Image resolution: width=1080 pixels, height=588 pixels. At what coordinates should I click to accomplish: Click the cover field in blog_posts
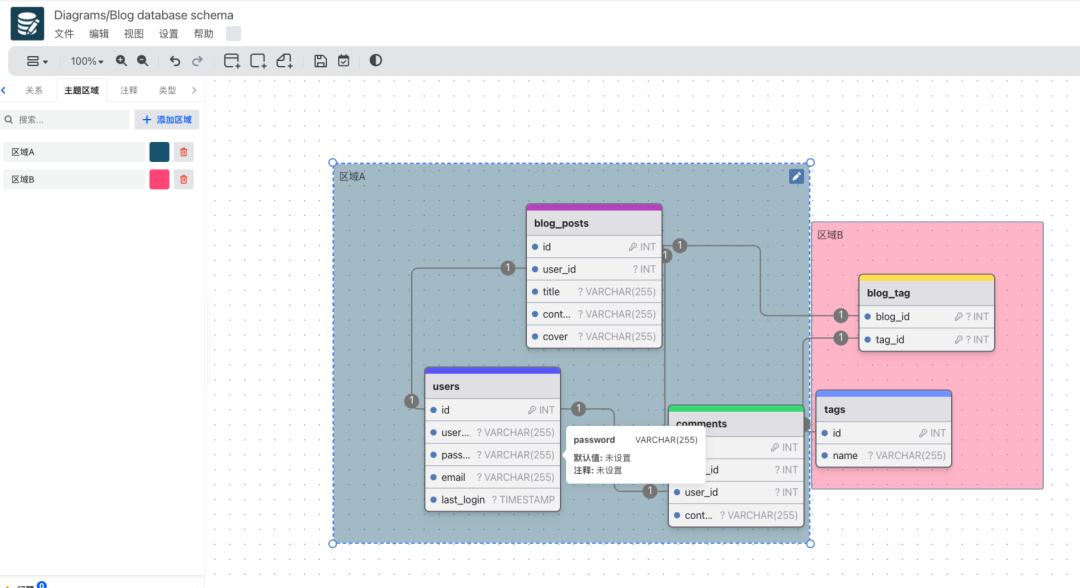[x=594, y=337]
